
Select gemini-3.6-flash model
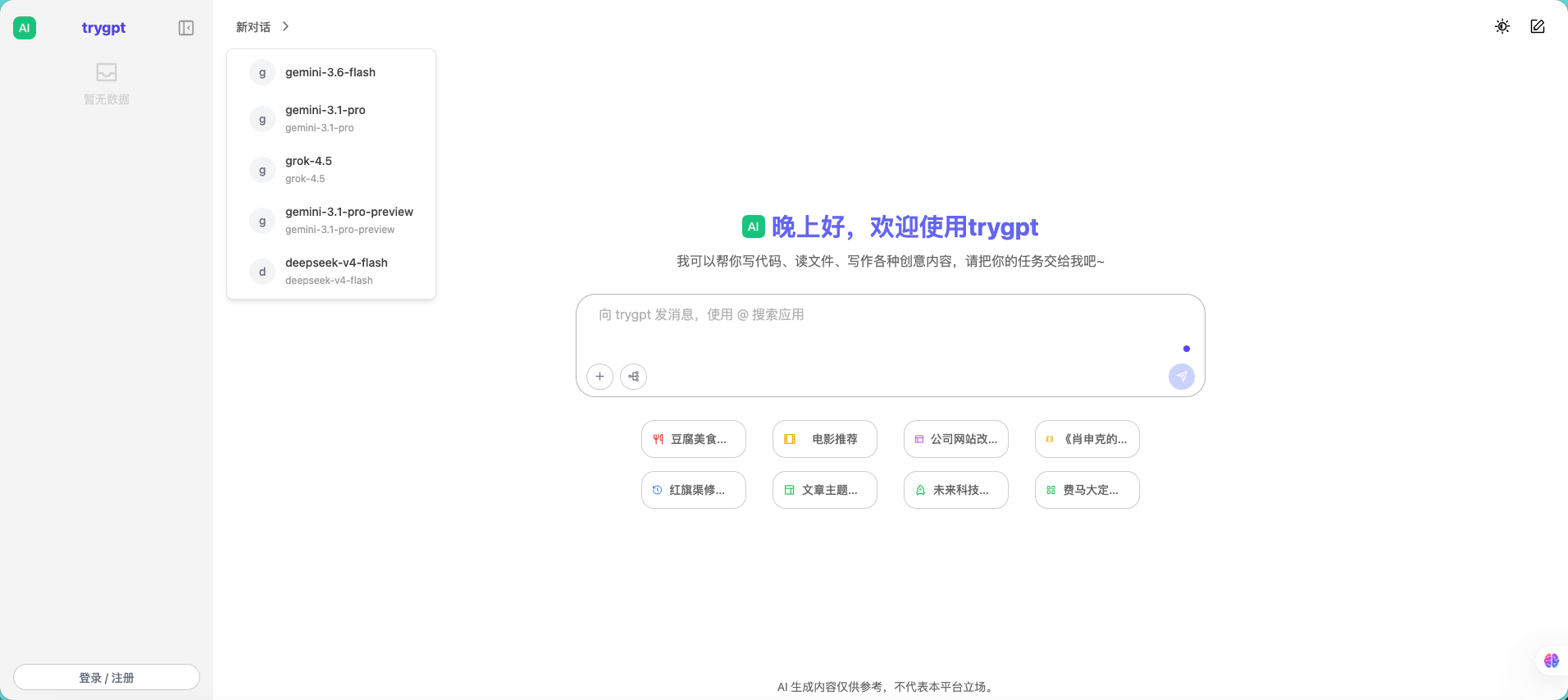pyautogui.click(x=331, y=72)
